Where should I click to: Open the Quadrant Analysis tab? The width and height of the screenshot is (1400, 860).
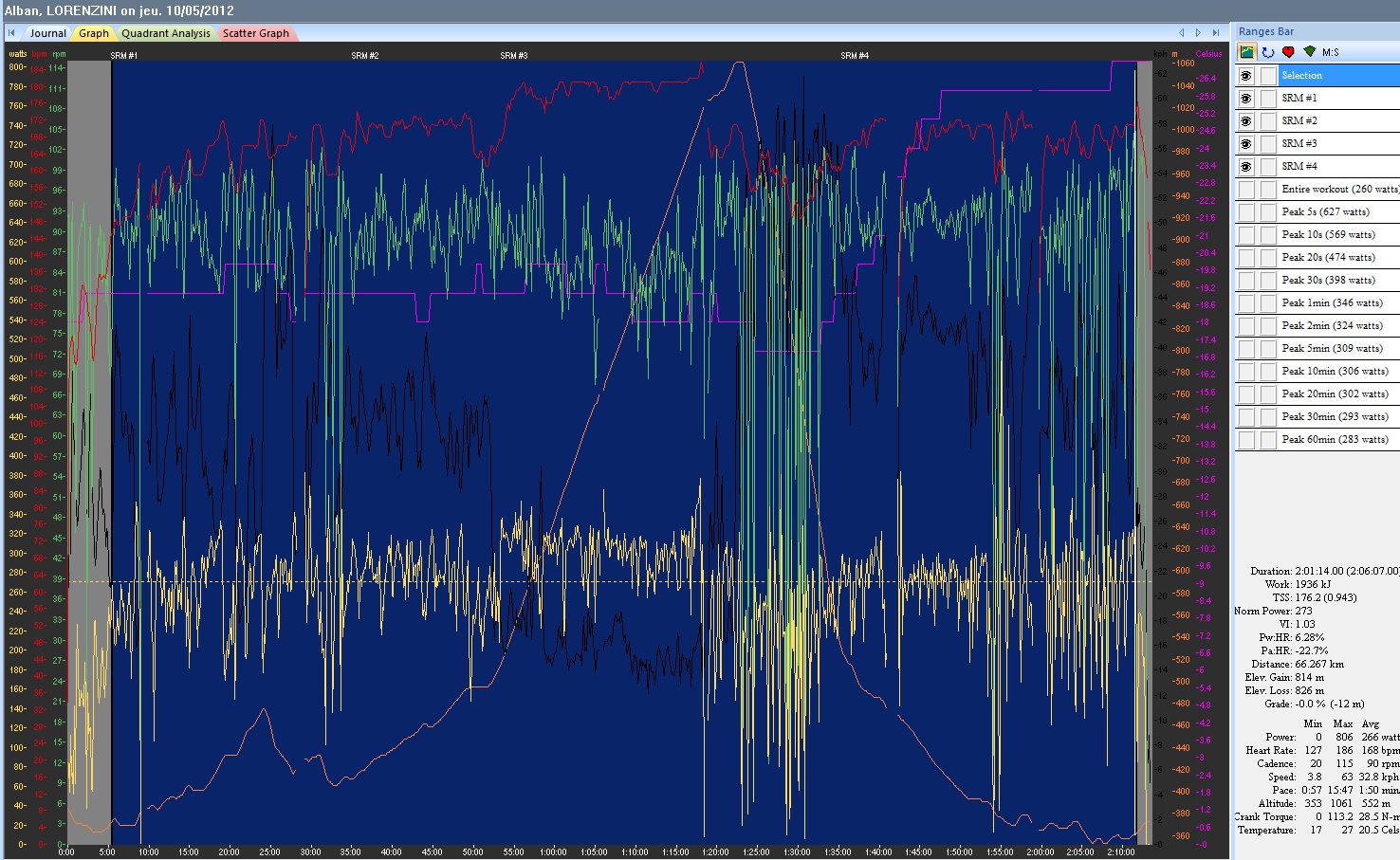(166, 33)
